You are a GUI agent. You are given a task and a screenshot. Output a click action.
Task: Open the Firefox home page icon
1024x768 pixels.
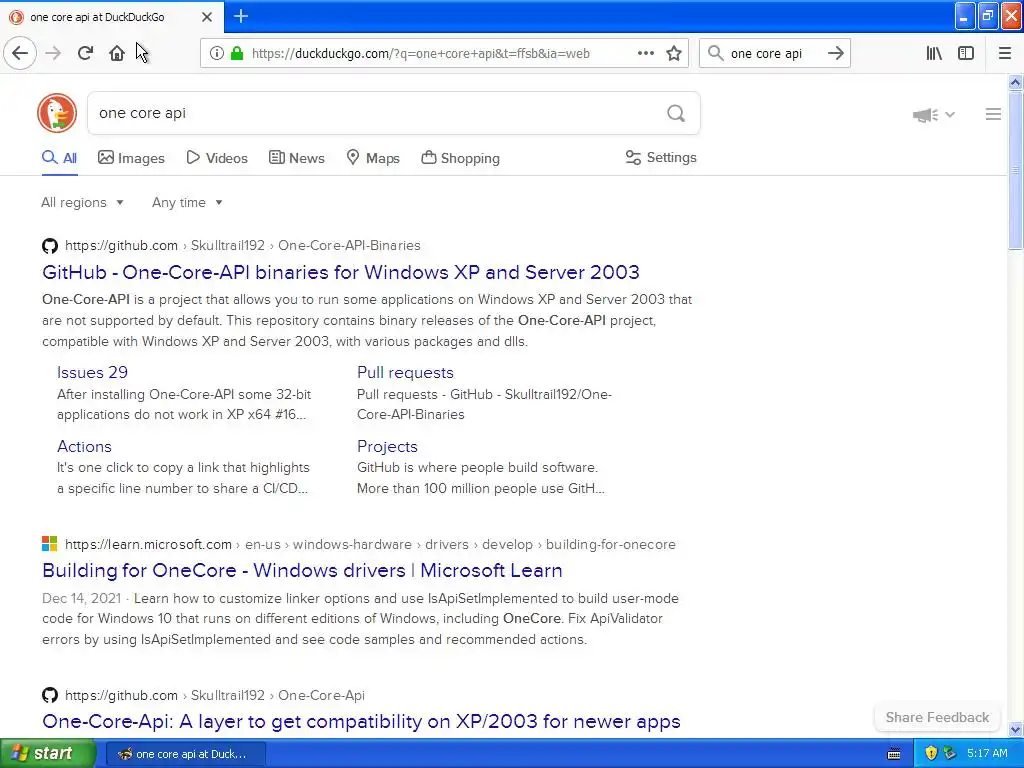[117, 53]
